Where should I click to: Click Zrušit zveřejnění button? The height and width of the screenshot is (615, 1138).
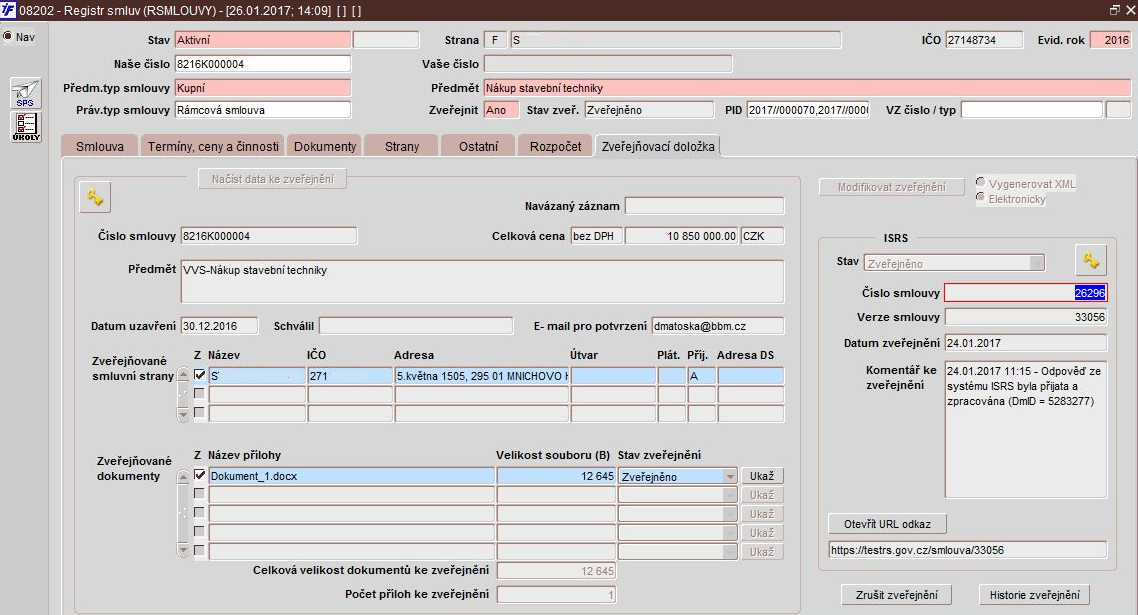896,595
